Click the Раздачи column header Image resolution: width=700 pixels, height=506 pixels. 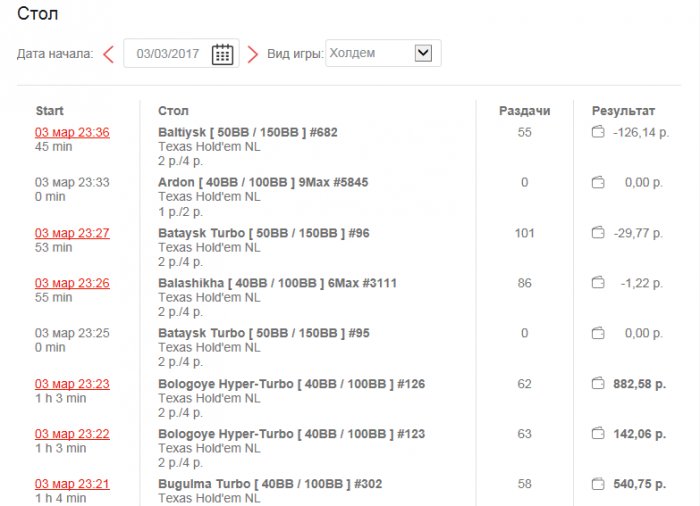[x=525, y=111]
